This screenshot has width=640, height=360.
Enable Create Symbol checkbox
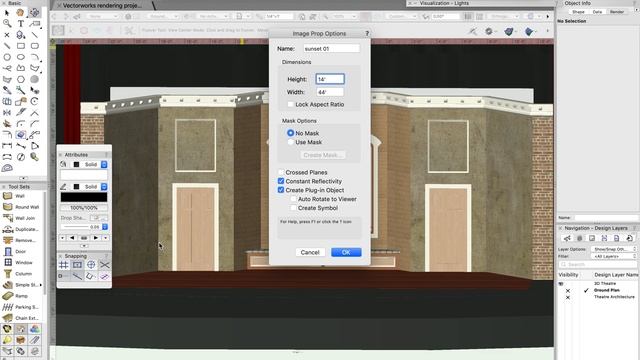pyautogui.click(x=293, y=208)
